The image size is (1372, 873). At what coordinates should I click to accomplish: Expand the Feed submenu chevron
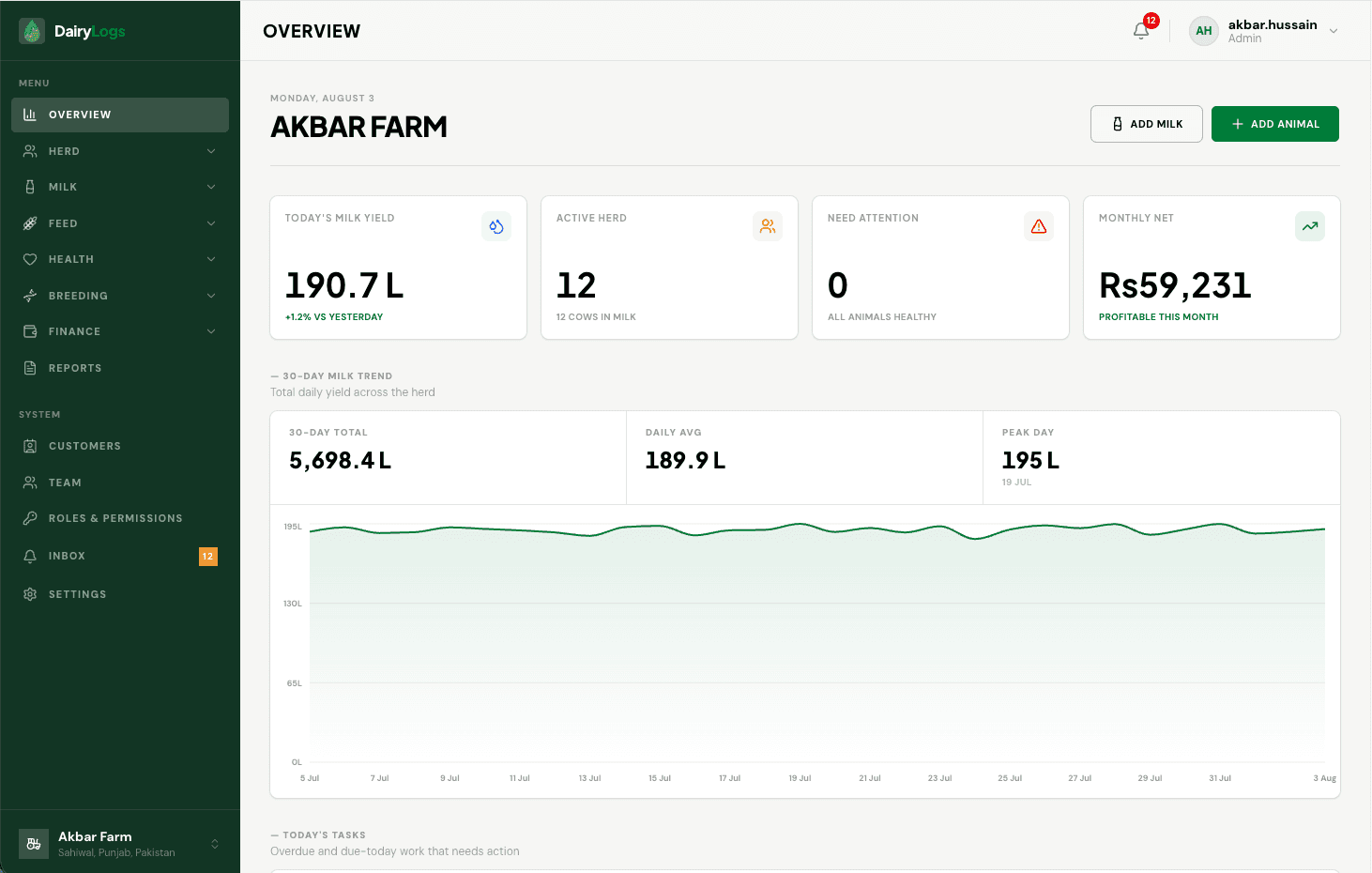click(x=211, y=223)
